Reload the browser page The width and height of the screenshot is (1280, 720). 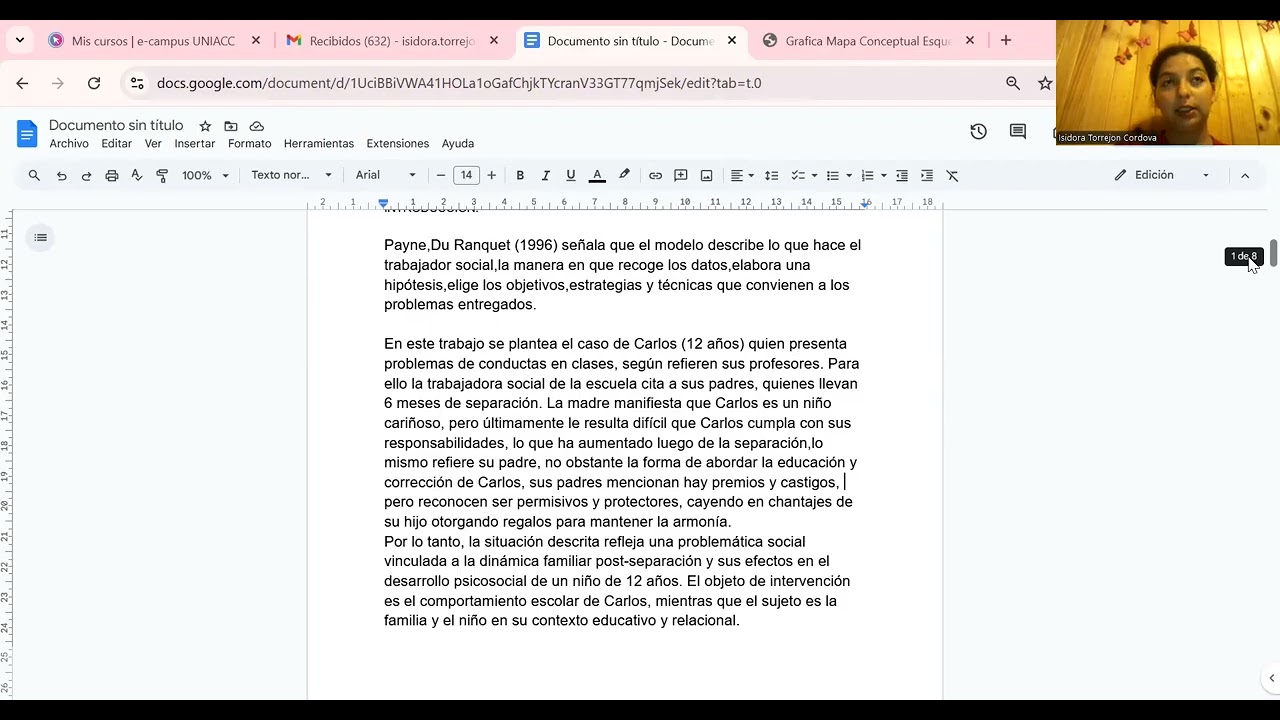(x=94, y=83)
